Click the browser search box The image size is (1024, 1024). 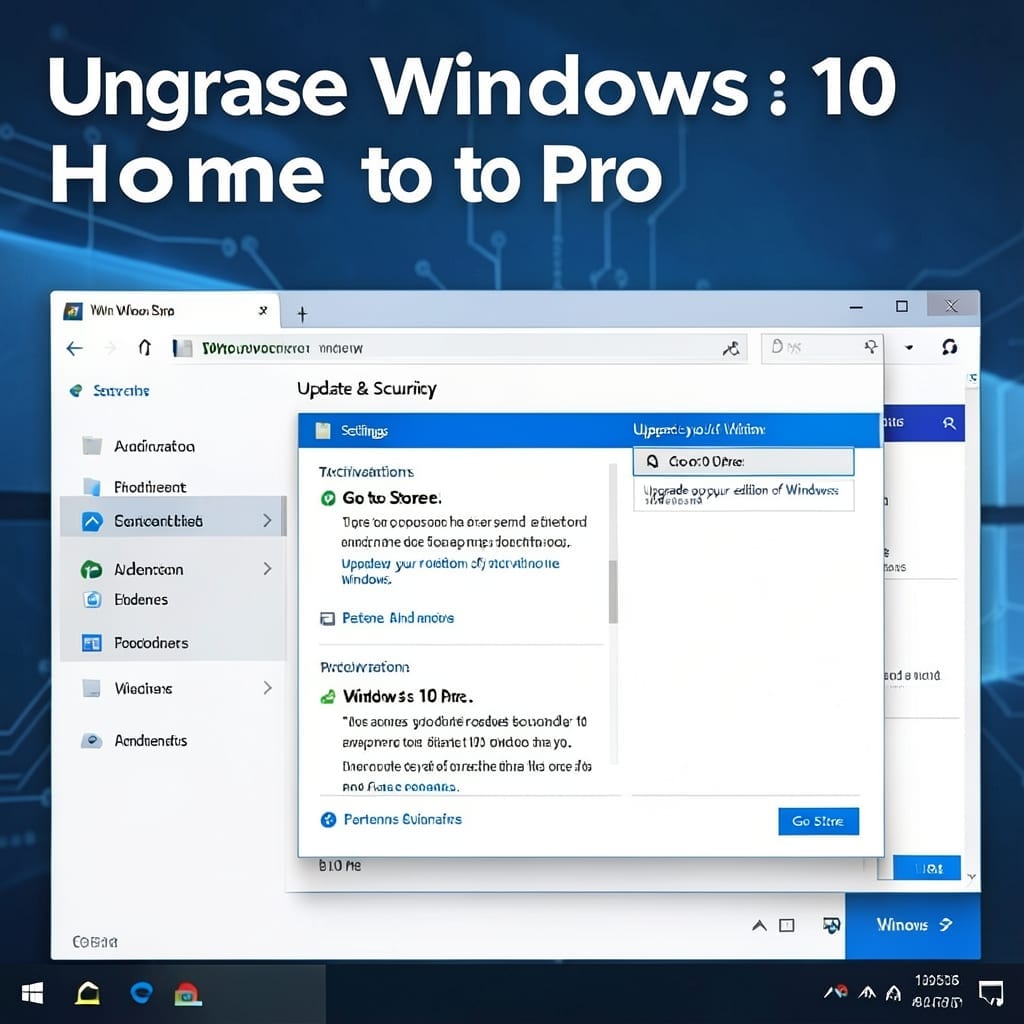point(822,347)
